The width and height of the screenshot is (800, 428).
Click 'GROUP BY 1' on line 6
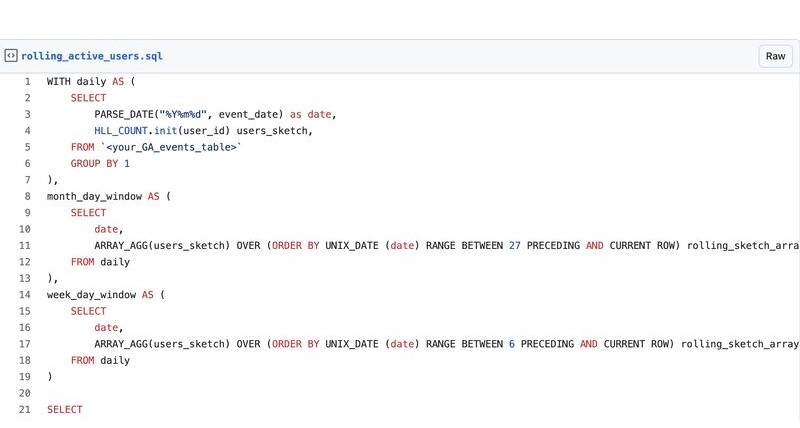pyautogui.click(x=101, y=163)
